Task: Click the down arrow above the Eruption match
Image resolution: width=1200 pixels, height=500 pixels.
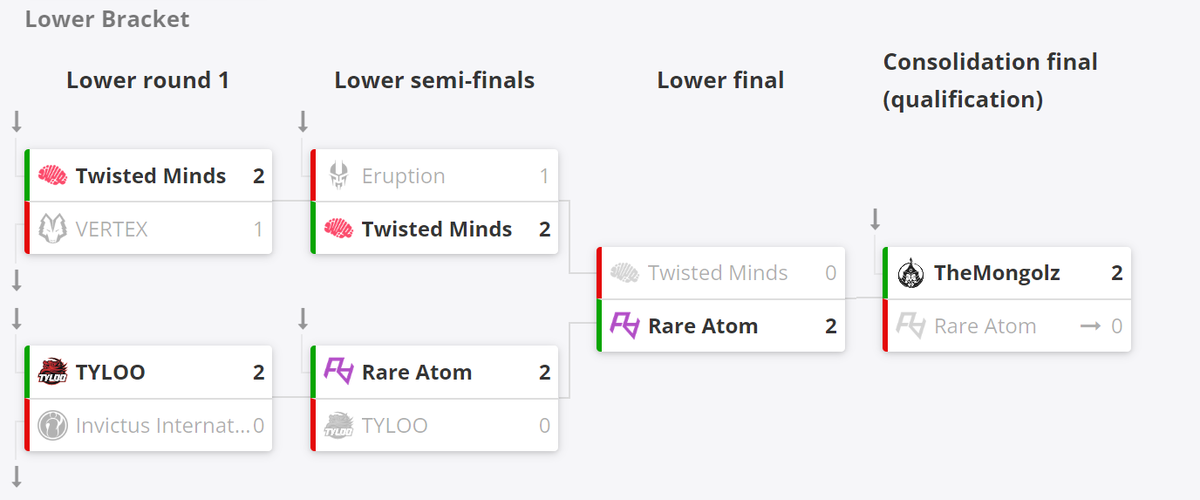Action: coord(303,122)
